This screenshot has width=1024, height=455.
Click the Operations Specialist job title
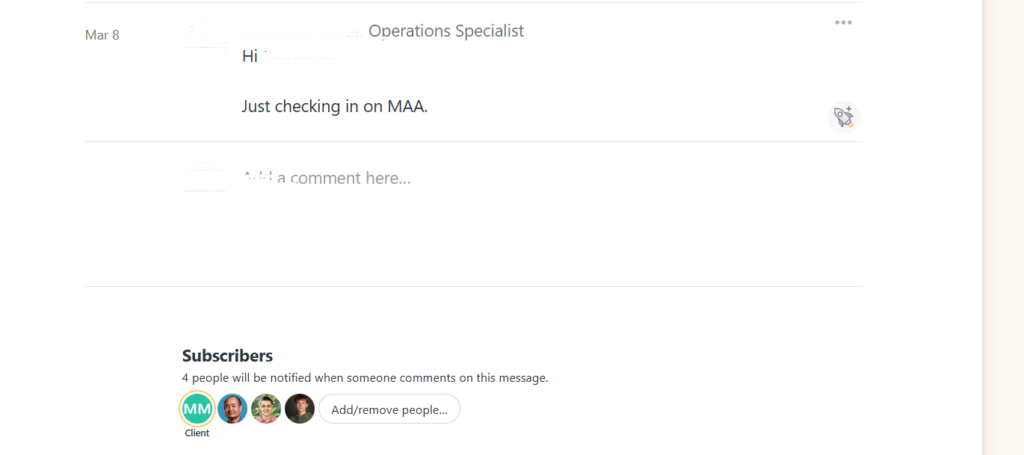click(446, 31)
